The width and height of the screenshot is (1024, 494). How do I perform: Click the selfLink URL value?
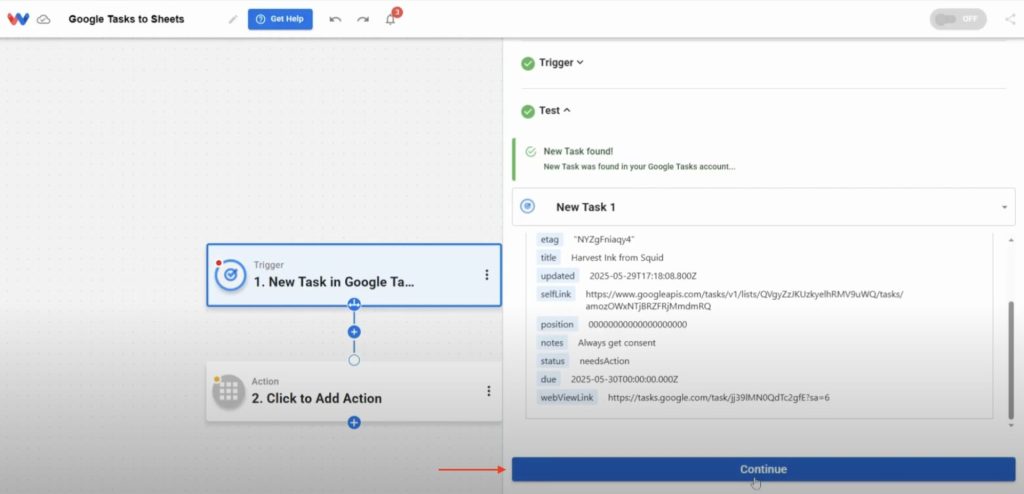click(744, 300)
